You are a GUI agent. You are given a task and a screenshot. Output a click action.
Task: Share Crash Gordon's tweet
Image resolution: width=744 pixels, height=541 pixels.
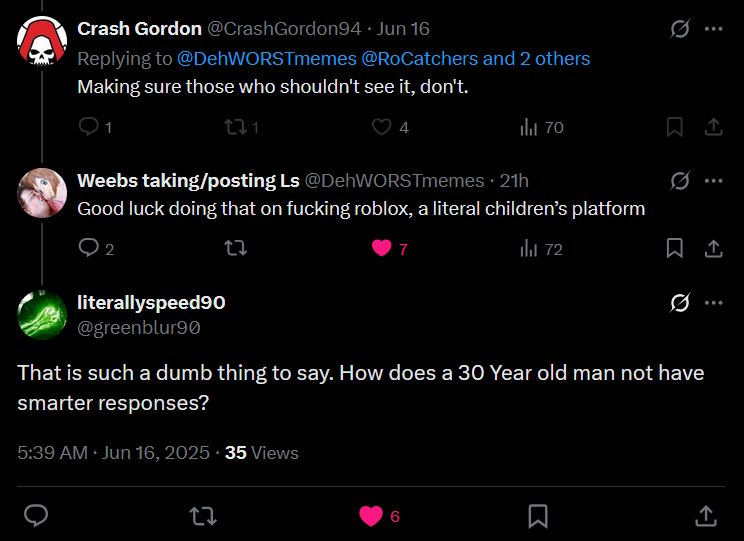pos(713,127)
